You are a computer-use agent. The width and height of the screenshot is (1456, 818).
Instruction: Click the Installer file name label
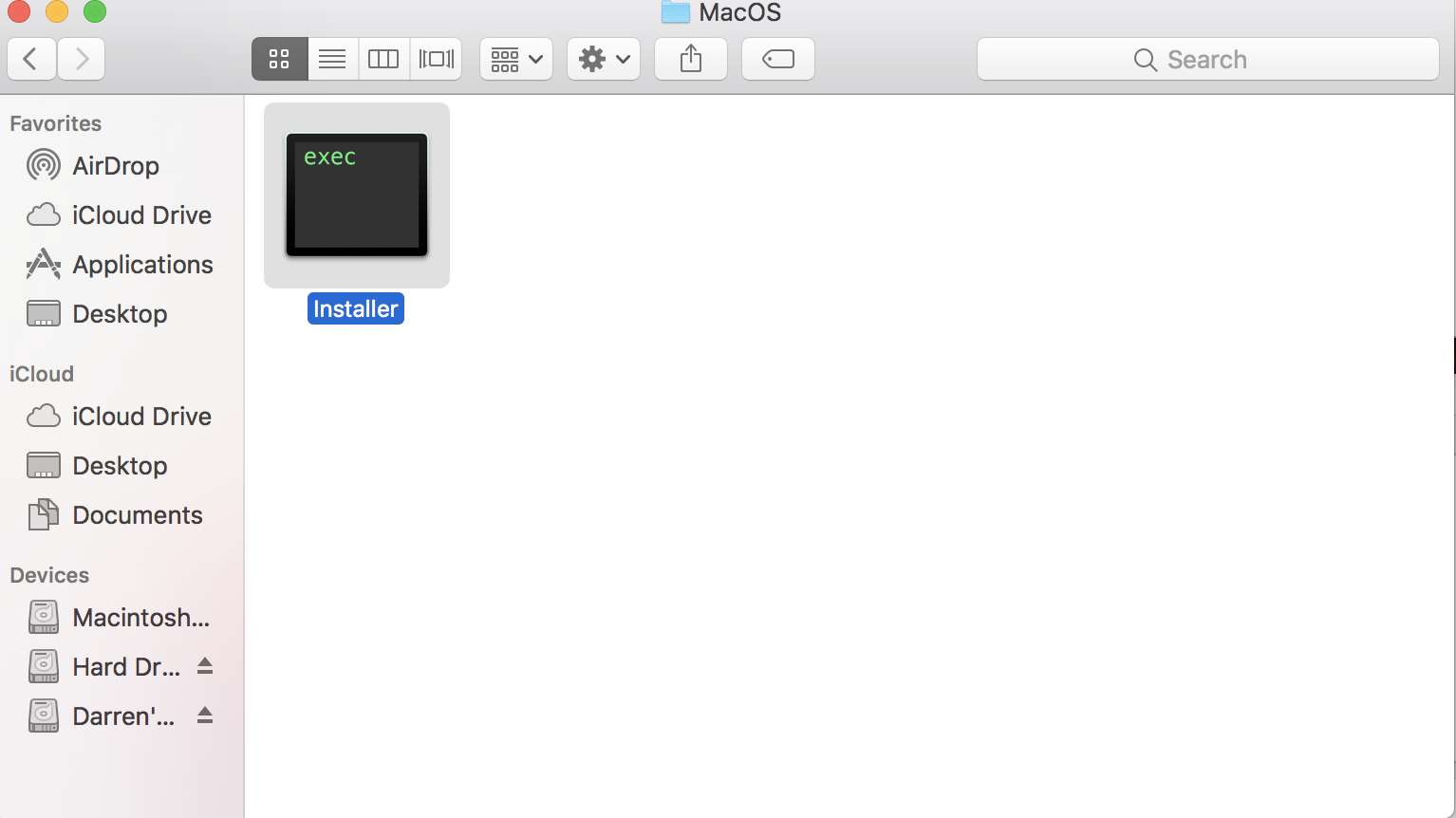[x=356, y=308]
